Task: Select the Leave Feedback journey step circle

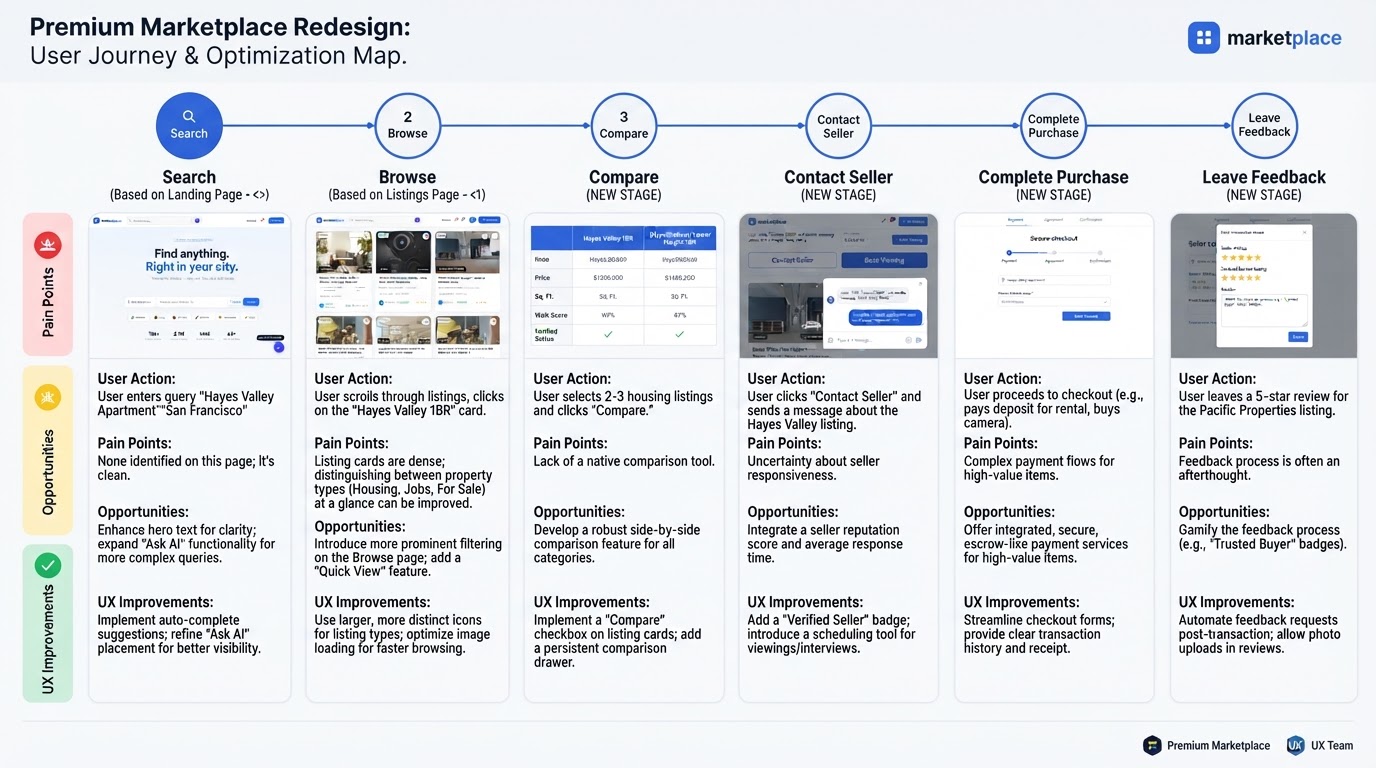Action: coord(1264,125)
